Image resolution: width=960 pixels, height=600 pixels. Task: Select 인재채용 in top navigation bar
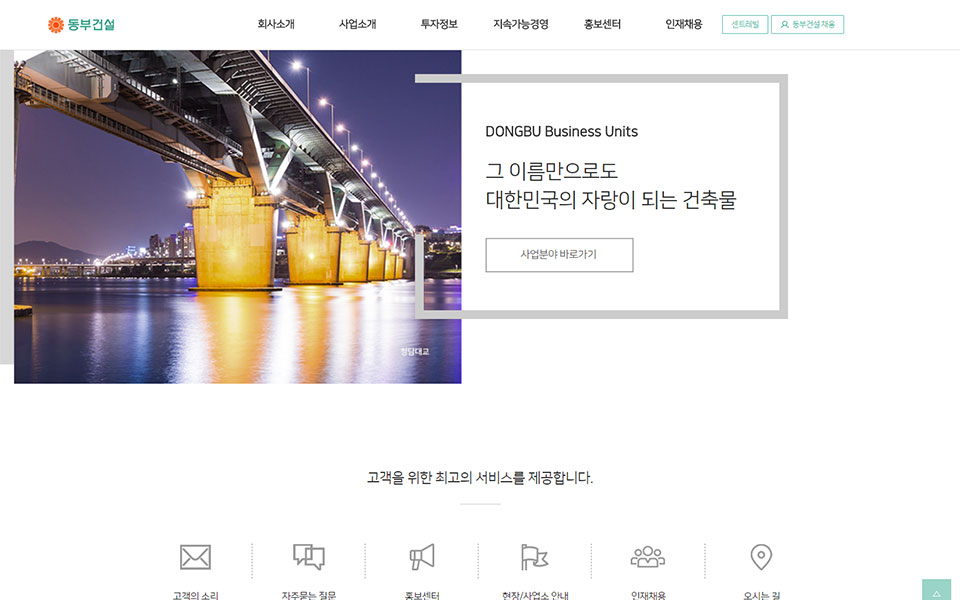coord(684,24)
